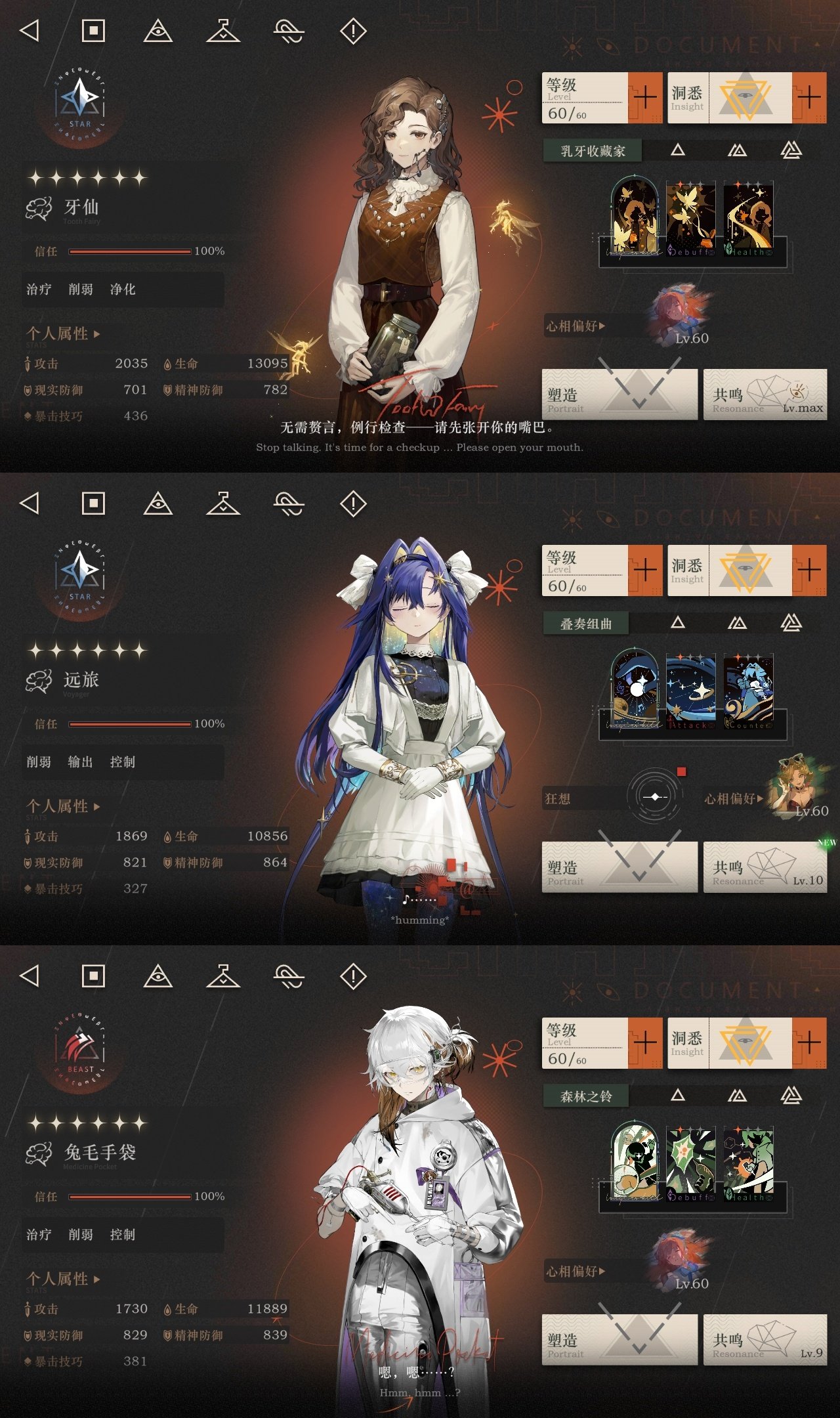
Task: Open 共鸣 Resonance Lv.max for Tooth Fairy
Action: tap(765, 395)
